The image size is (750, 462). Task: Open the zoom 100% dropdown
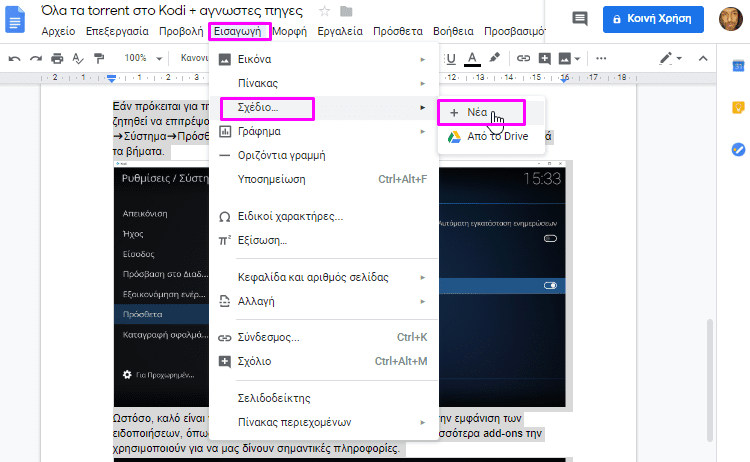tap(143, 58)
